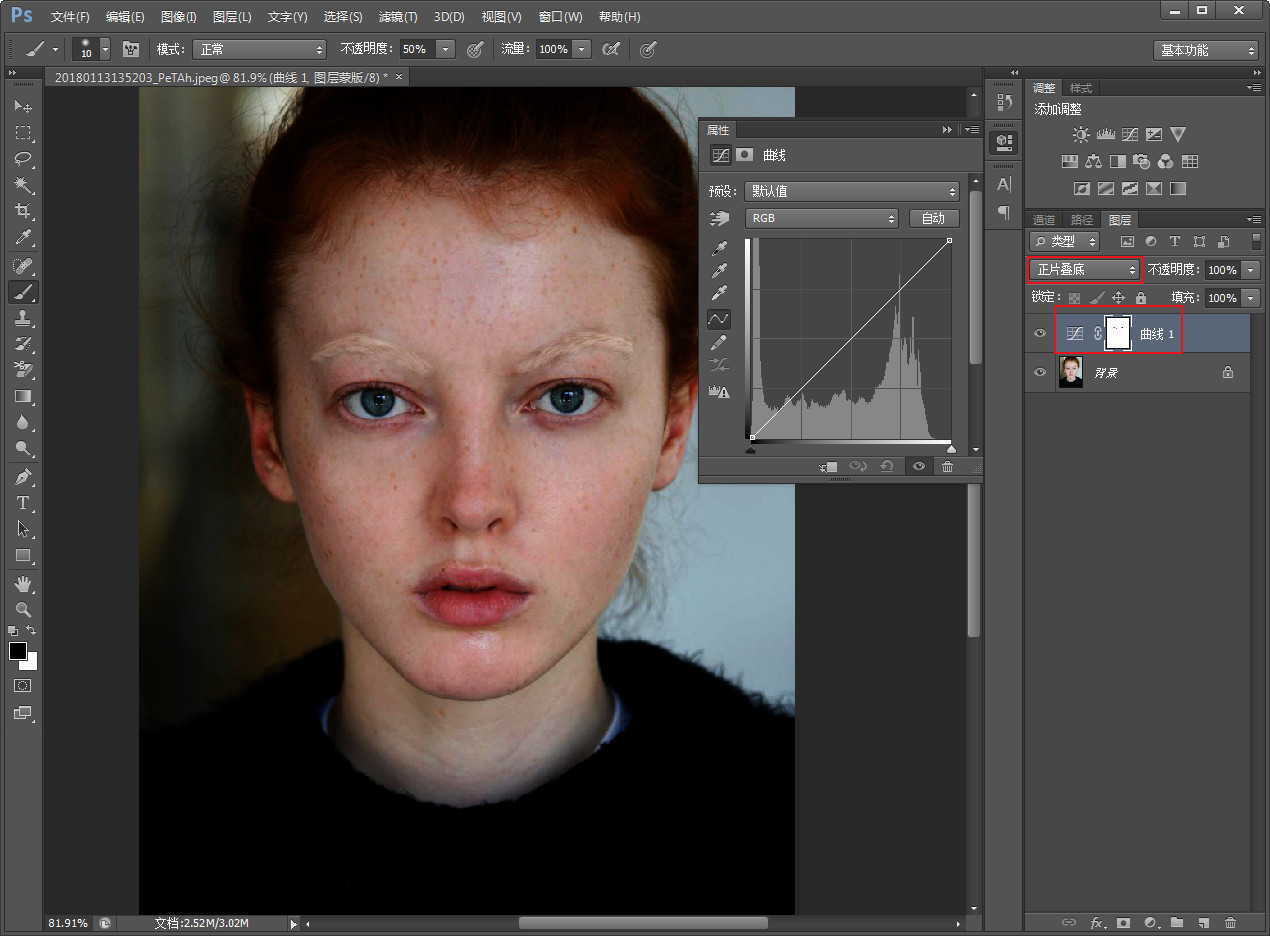The image size is (1270, 936).
Task: Click the 自动 button in curves
Action: 933,218
